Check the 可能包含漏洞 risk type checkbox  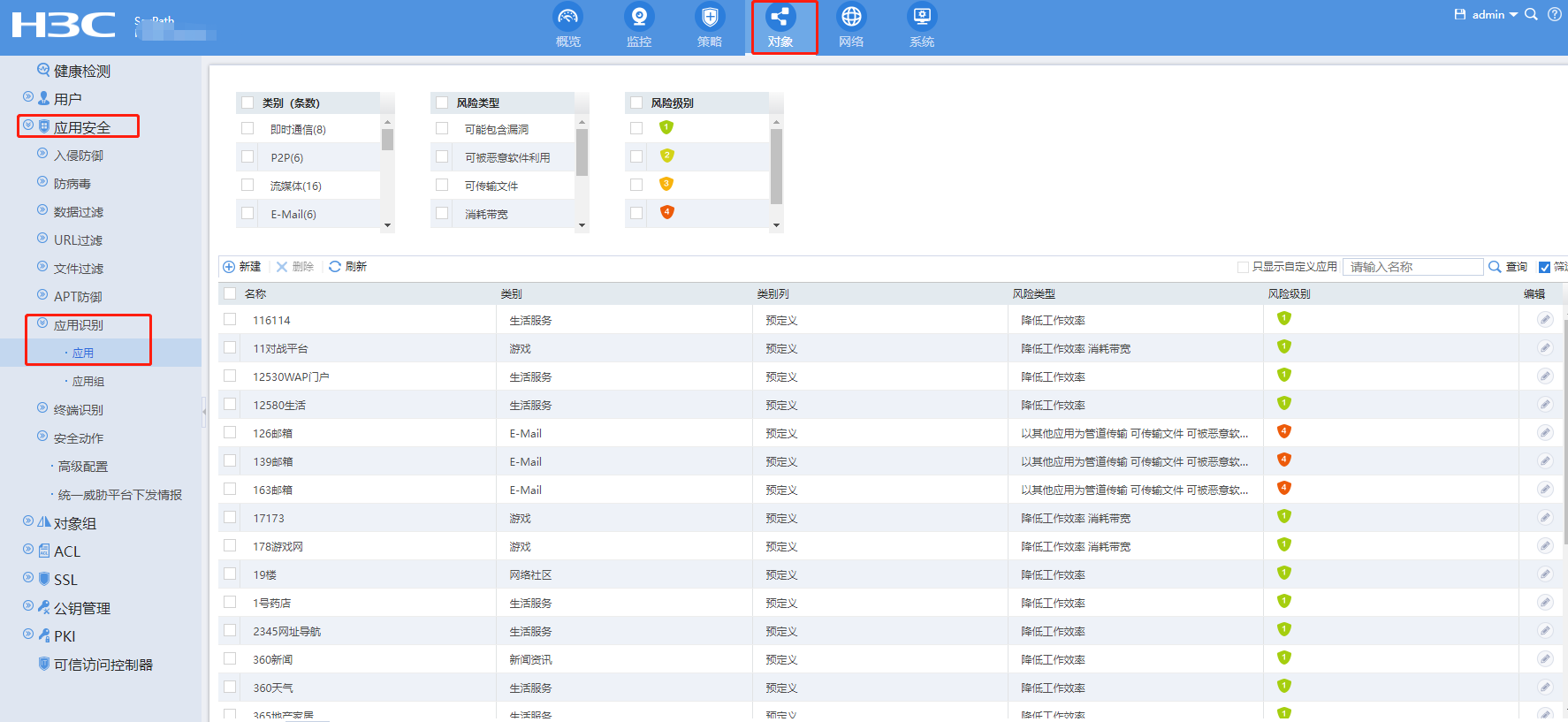click(x=442, y=129)
